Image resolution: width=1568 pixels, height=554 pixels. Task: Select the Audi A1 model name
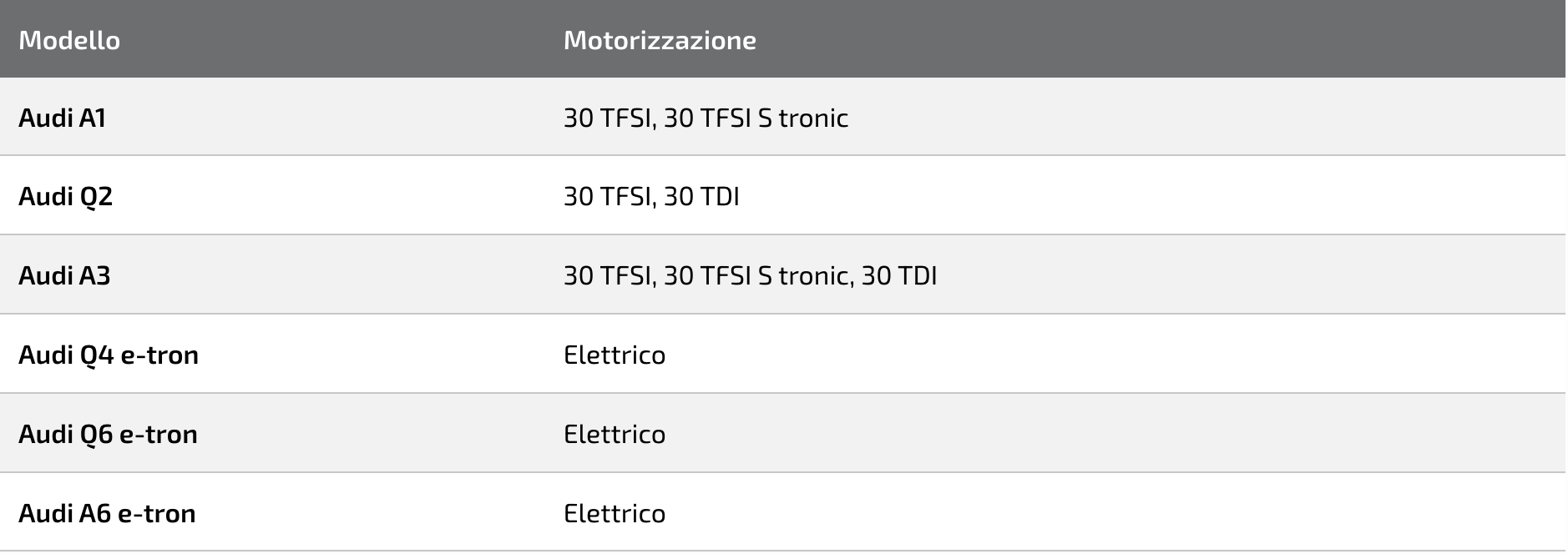click(x=63, y=118)
